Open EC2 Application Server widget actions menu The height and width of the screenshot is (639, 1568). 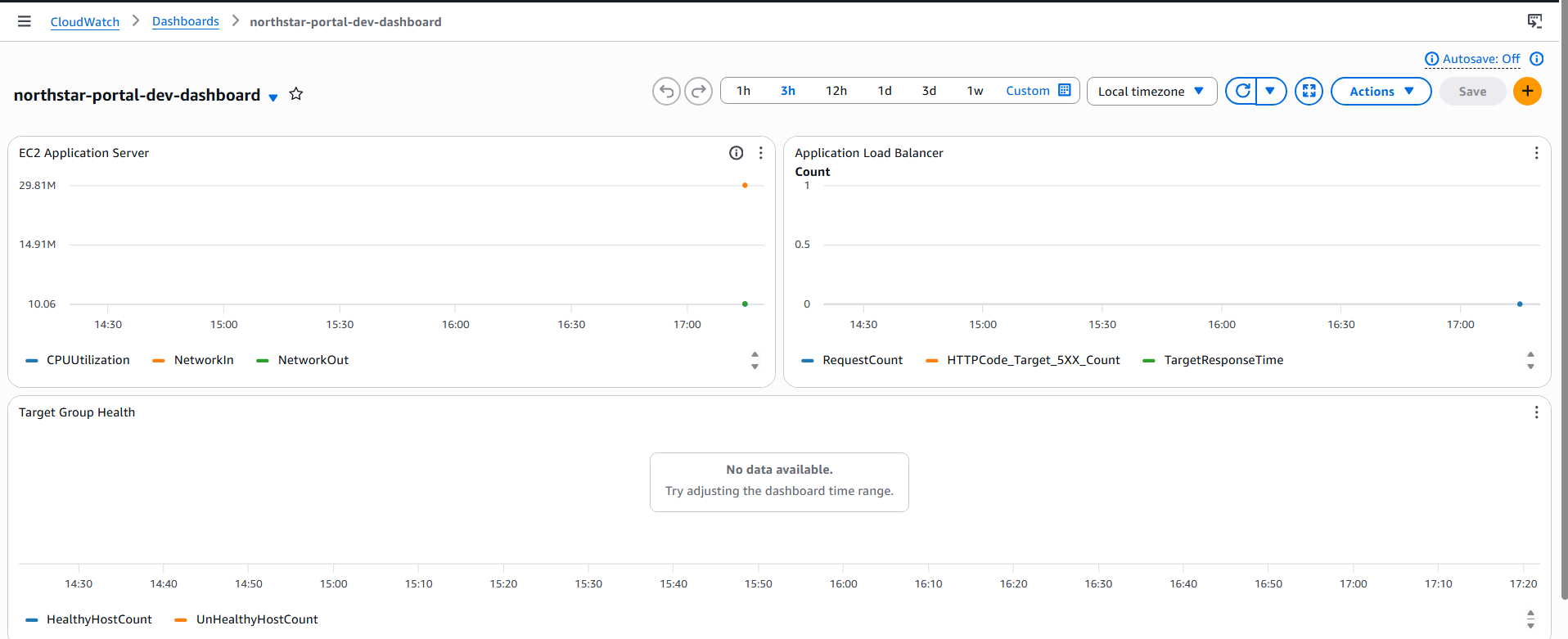(x=760, y=153)
